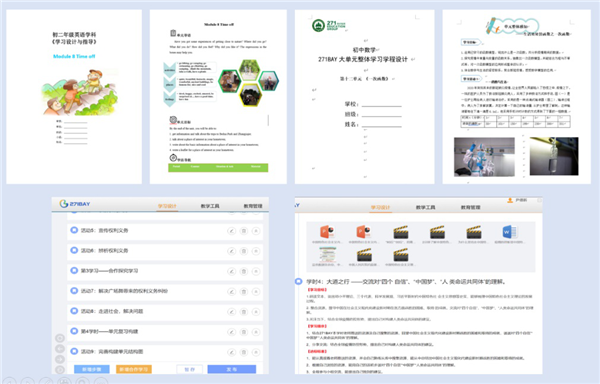
Task: Switch to 教学工具 tab in left window
Action: coord(210,206)
